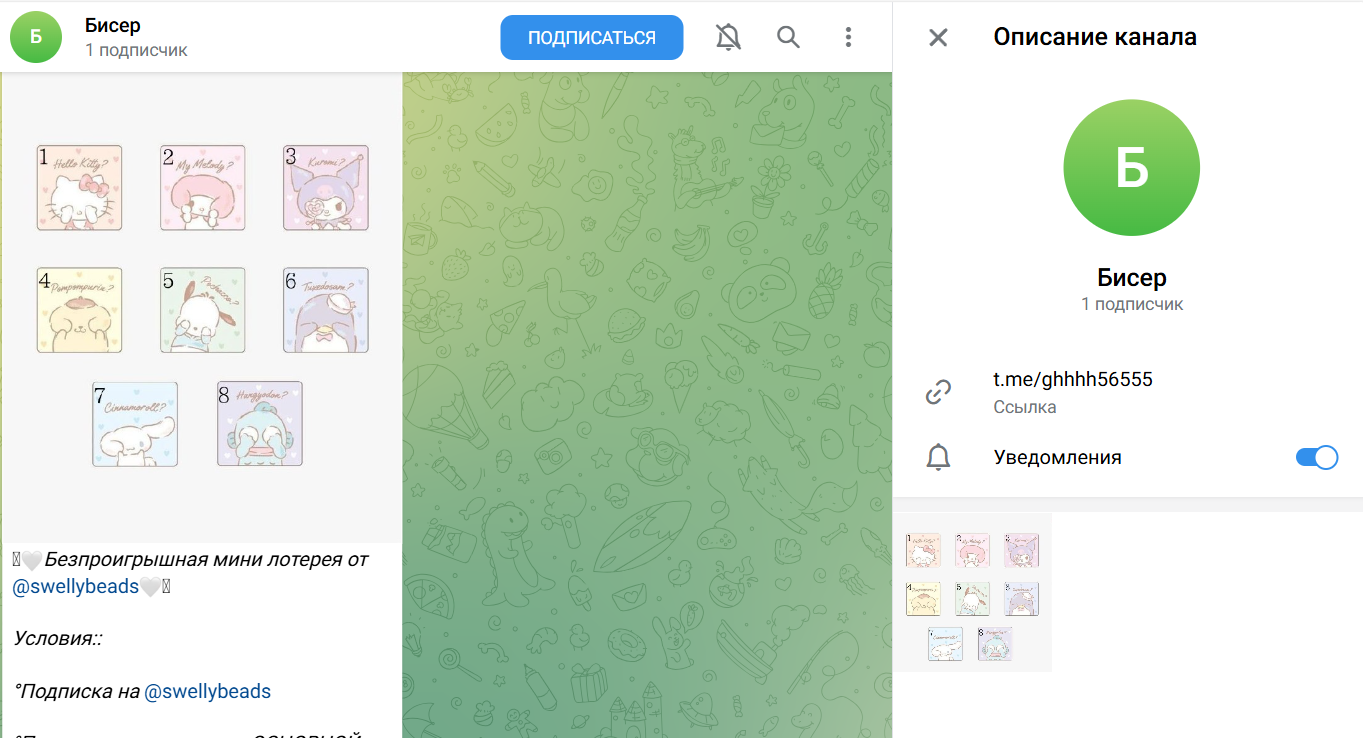The width and height of the screenshot is (1363, 738).
Task: Click the green Б avatar in chat header
Action: pos(36,37)
